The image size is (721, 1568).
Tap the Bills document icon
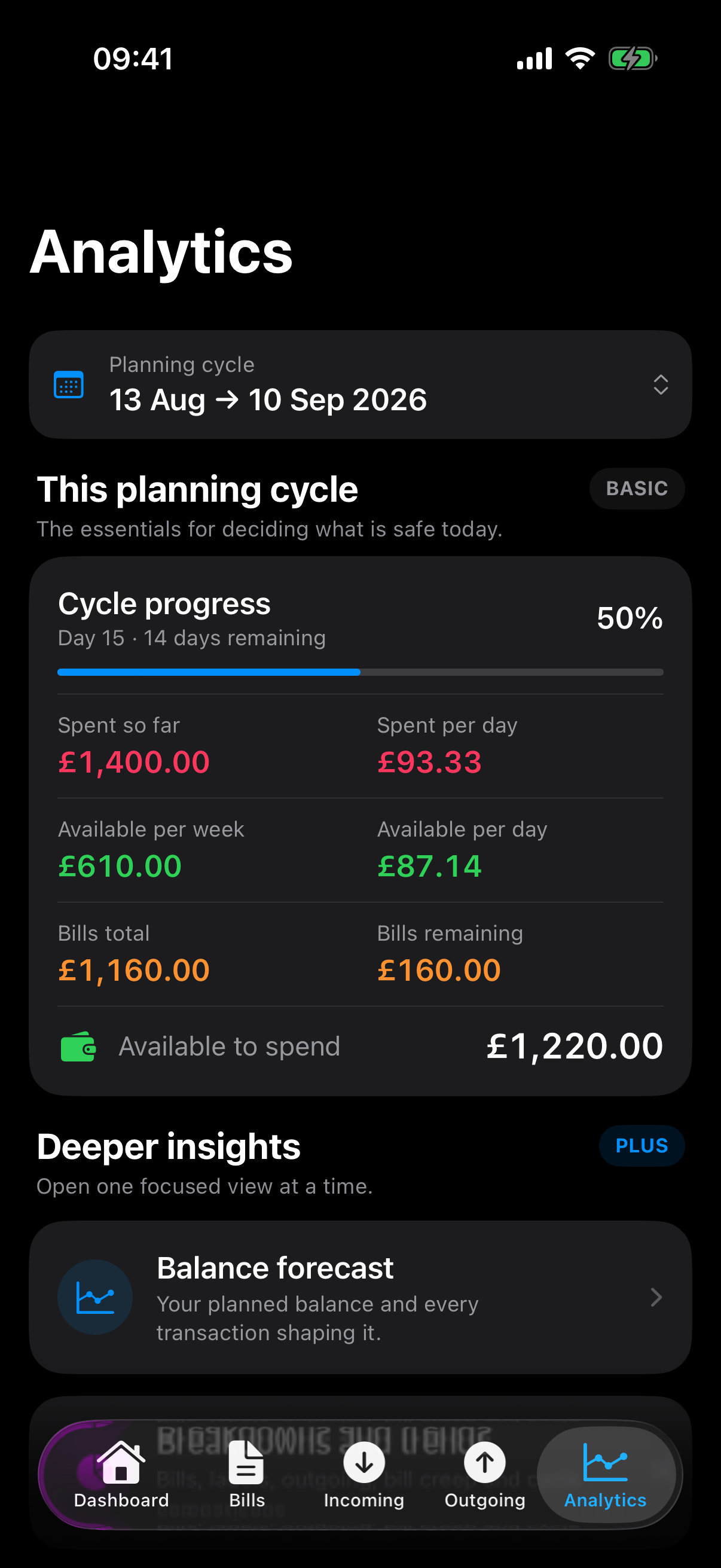coord(246,1462)
